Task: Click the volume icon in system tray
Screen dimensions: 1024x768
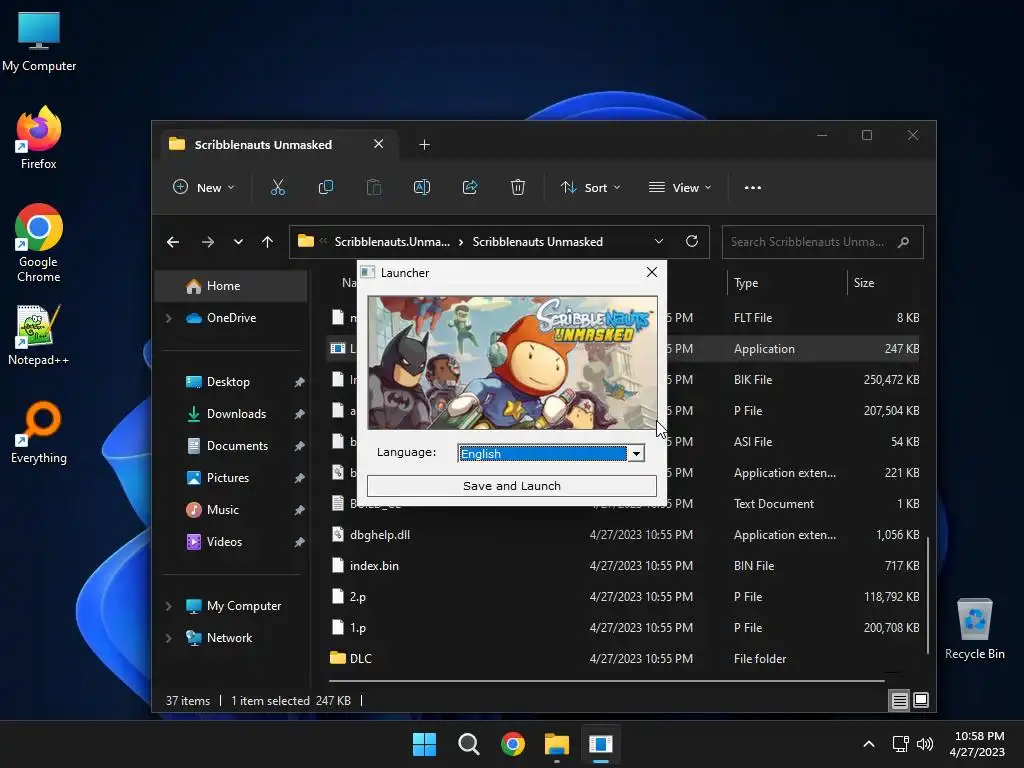Action: pos(925,744)
